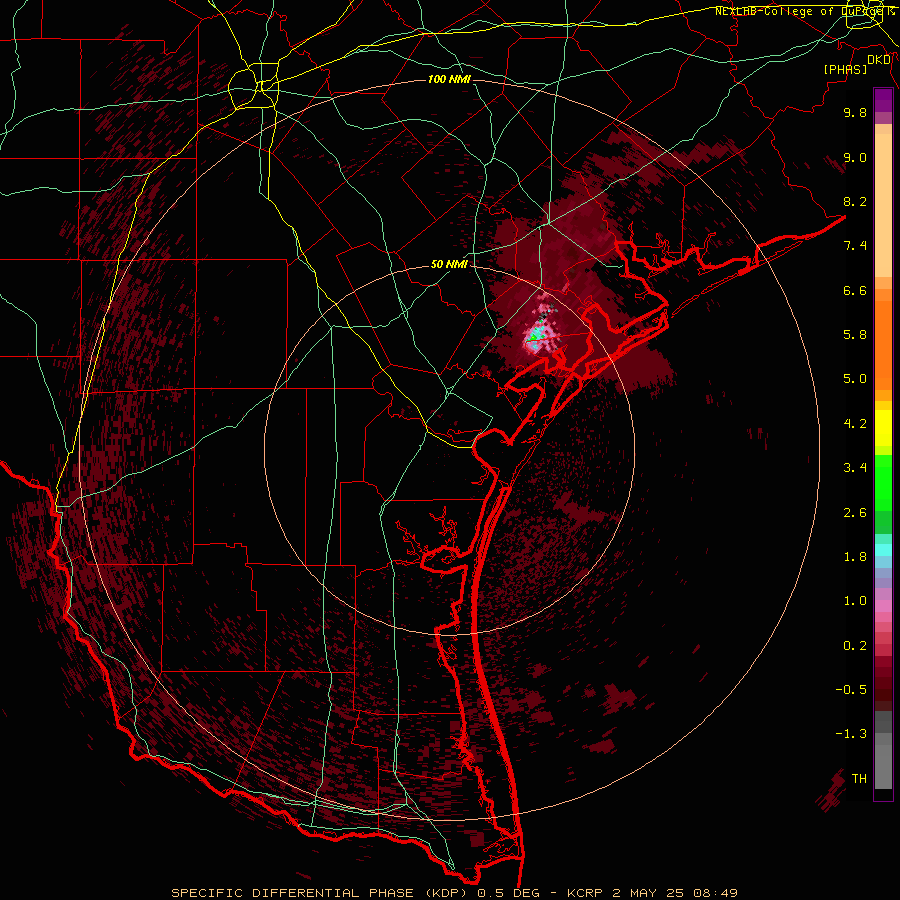This screenshot has width=900, height=900.
Task: Click the 3.4 legend value
Action: [855, 468]
